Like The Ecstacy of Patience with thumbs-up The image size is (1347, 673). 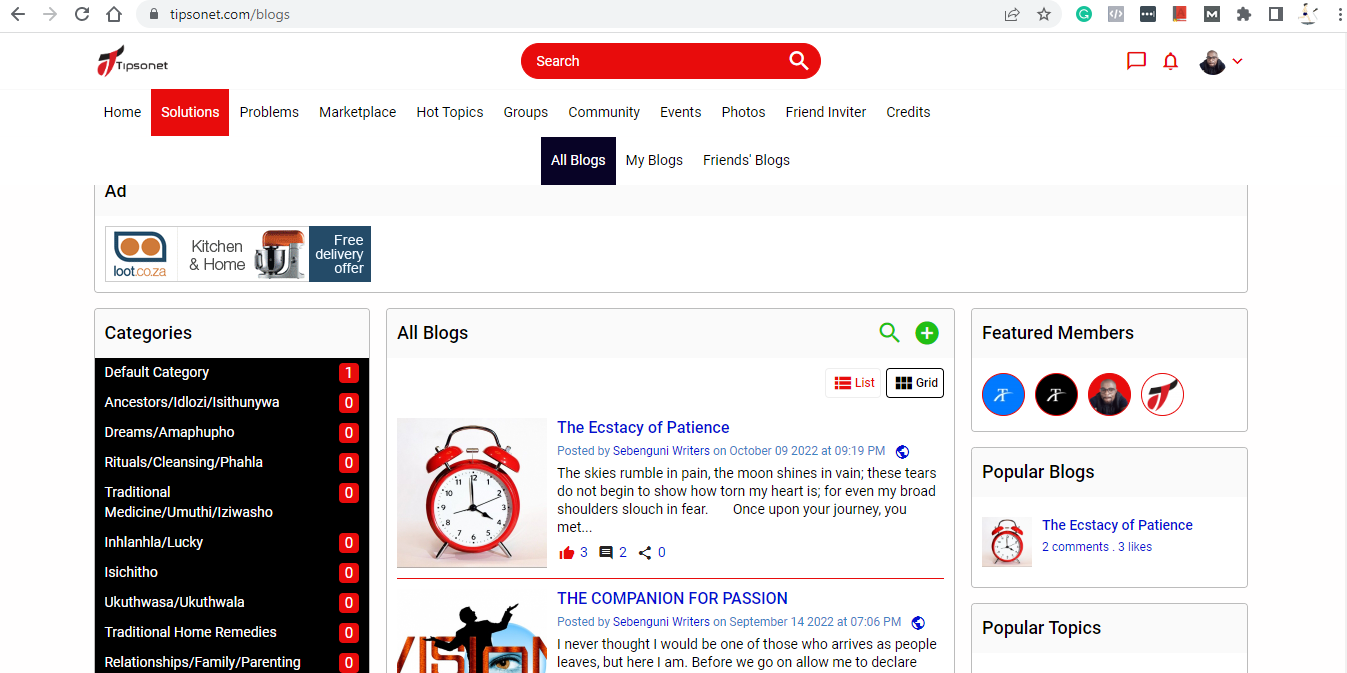coord(567,553)
